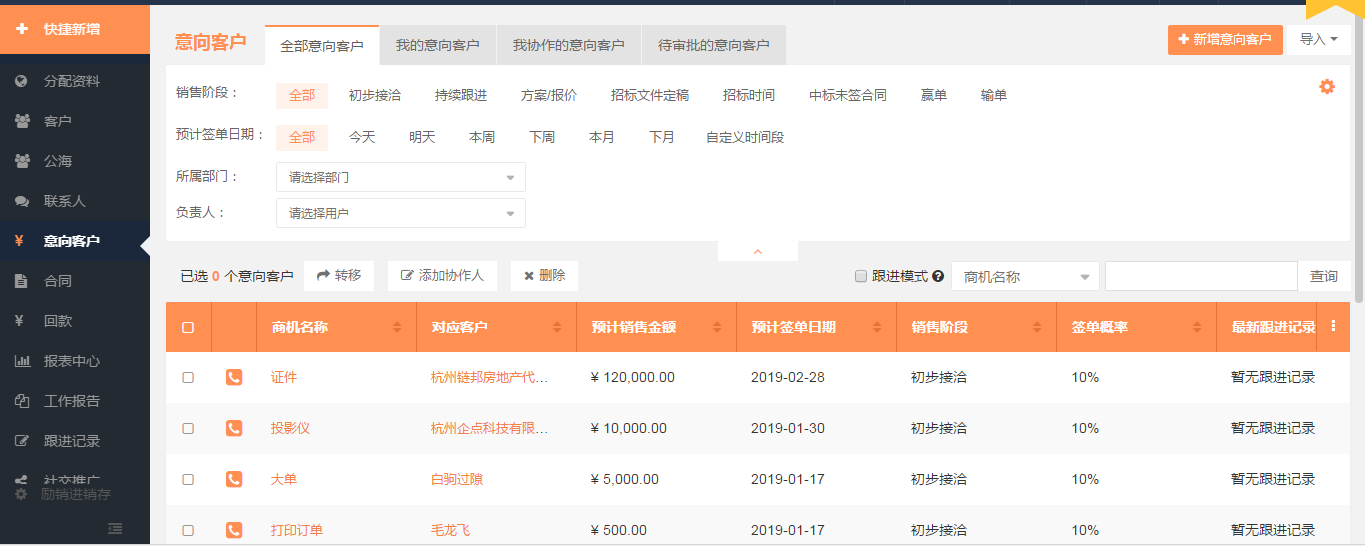The image size is (1365, 546).
Task: Tick the checkbox for 证件 row
Action: point(188,377)
